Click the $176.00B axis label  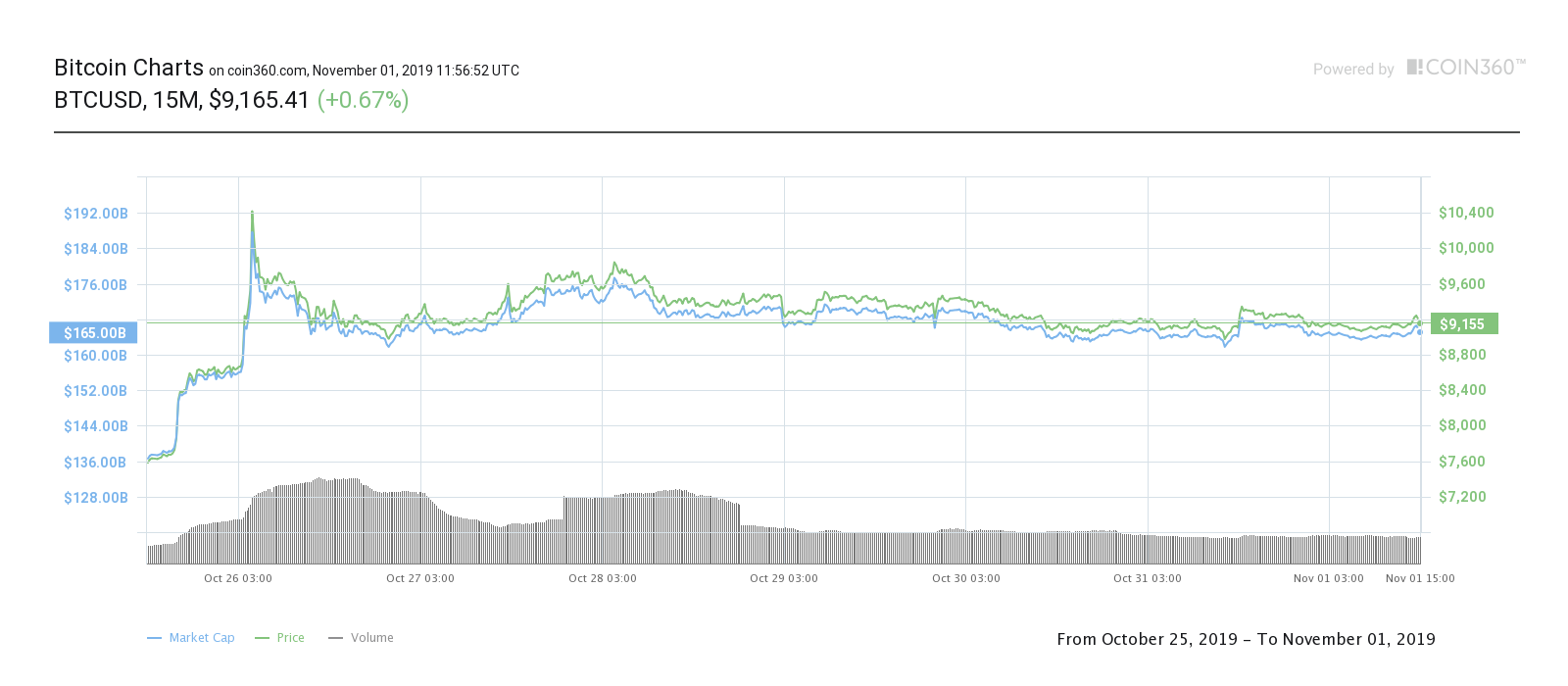[x=96, y=285]
